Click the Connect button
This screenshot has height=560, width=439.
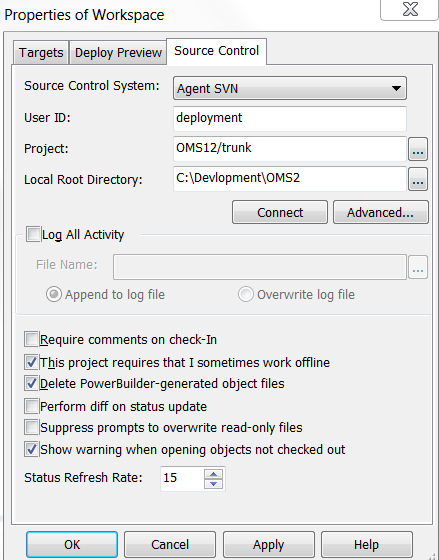coord(280,212)
